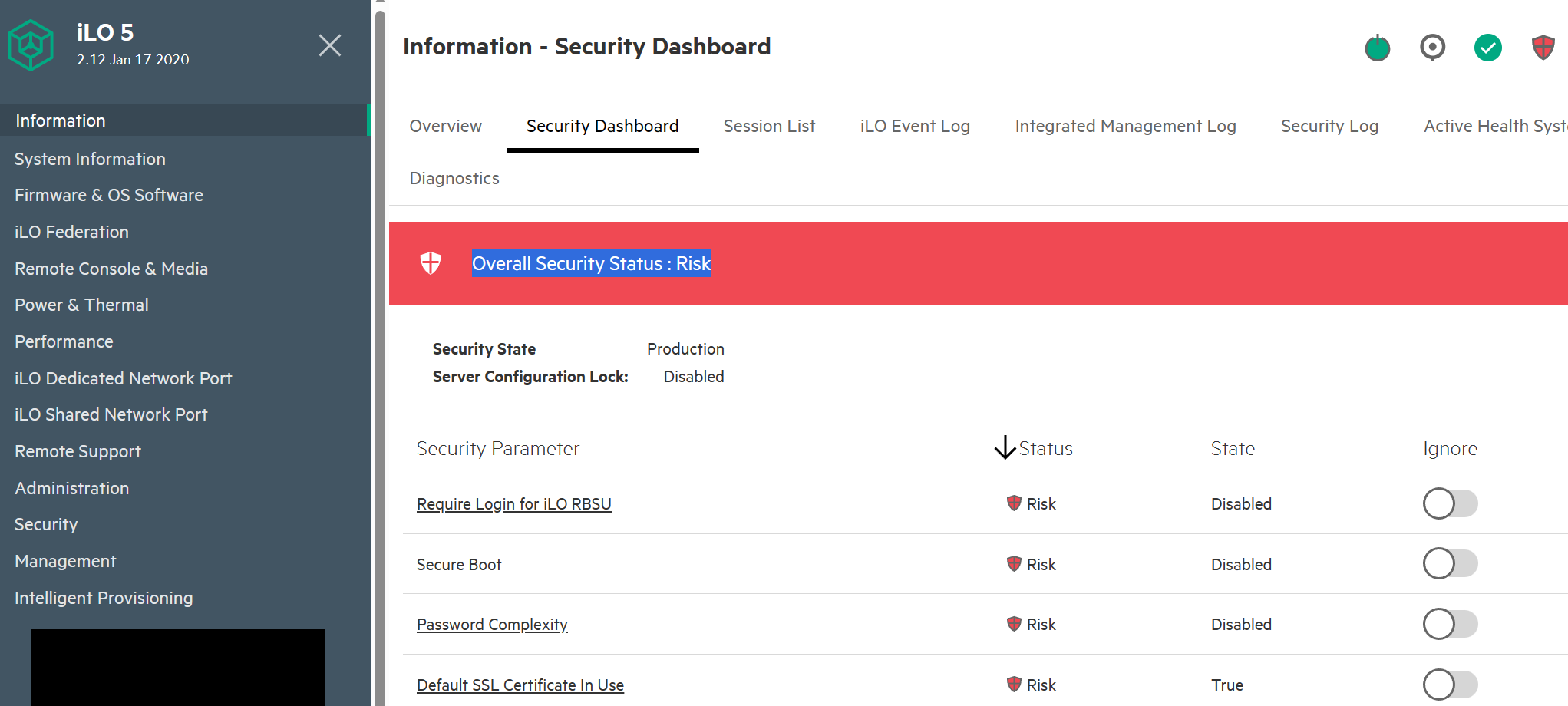Click the Secure Boot risk shield icon
This screenshot has height=706, width=1568.
pyautogui.click(x=1014, y=564)
